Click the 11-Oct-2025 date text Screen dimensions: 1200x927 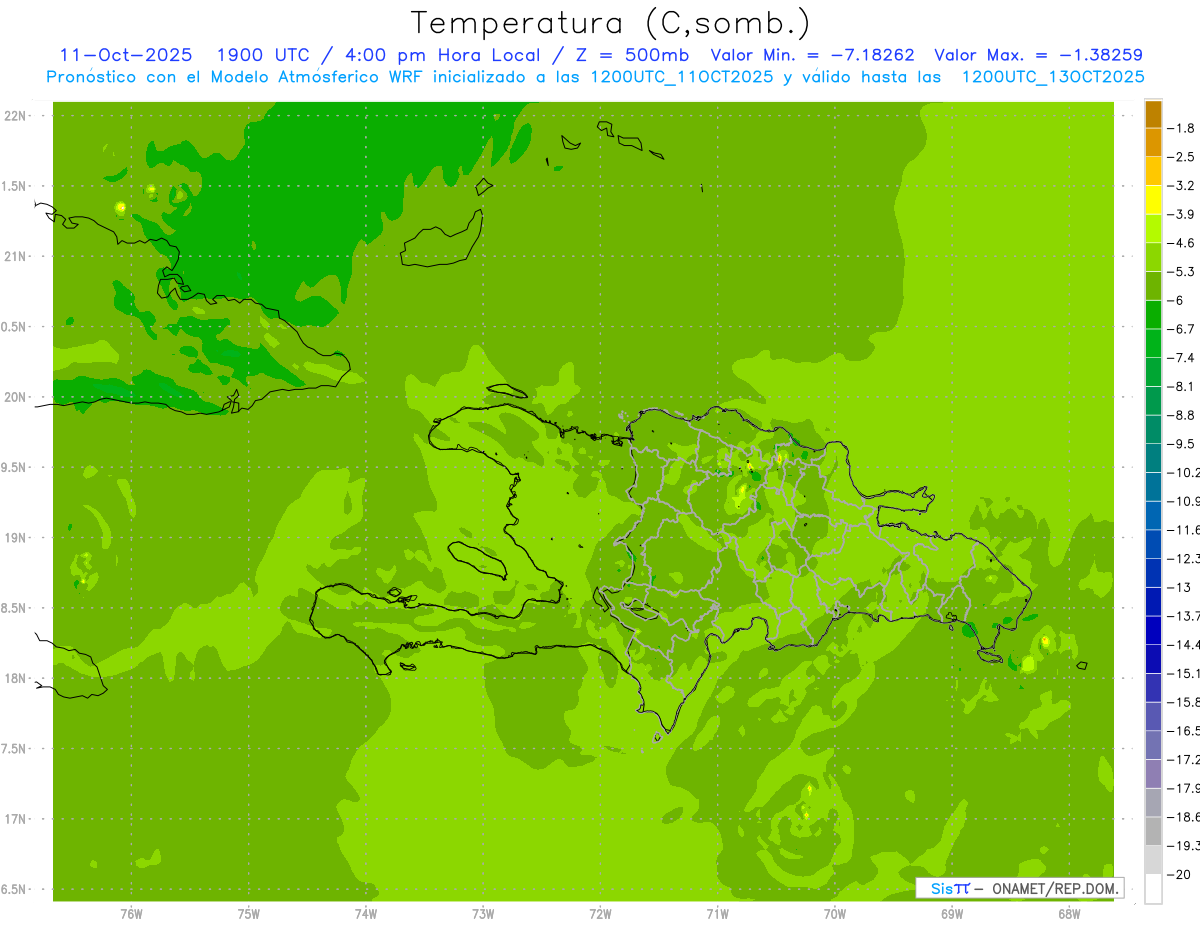click(126, 55)
